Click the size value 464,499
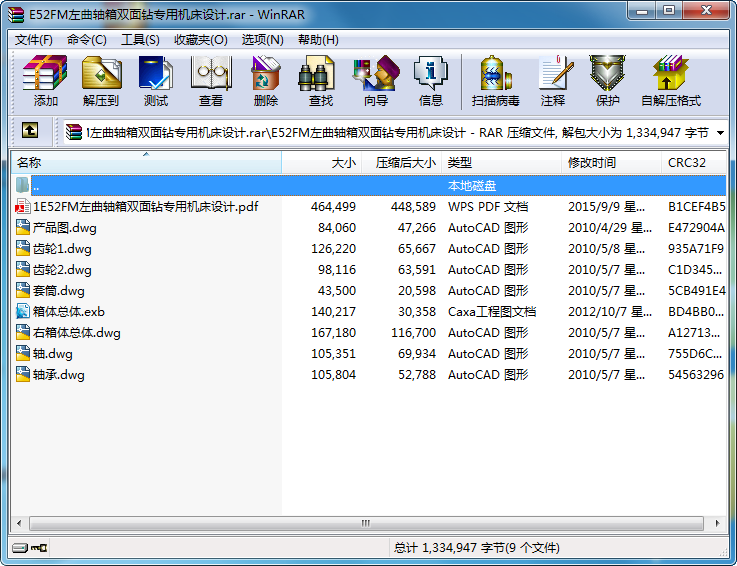Viewport: 737px width, 566px height. click(333, 207)
